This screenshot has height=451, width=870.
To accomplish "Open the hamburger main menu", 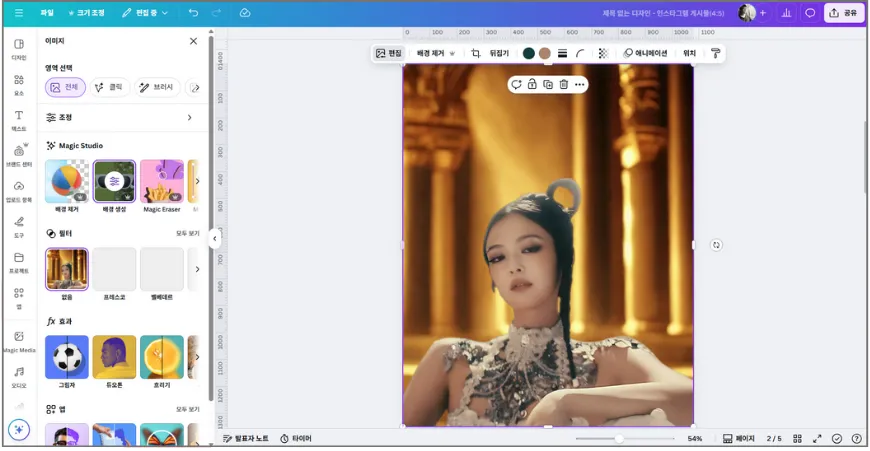I will click(x=19, y=13).
